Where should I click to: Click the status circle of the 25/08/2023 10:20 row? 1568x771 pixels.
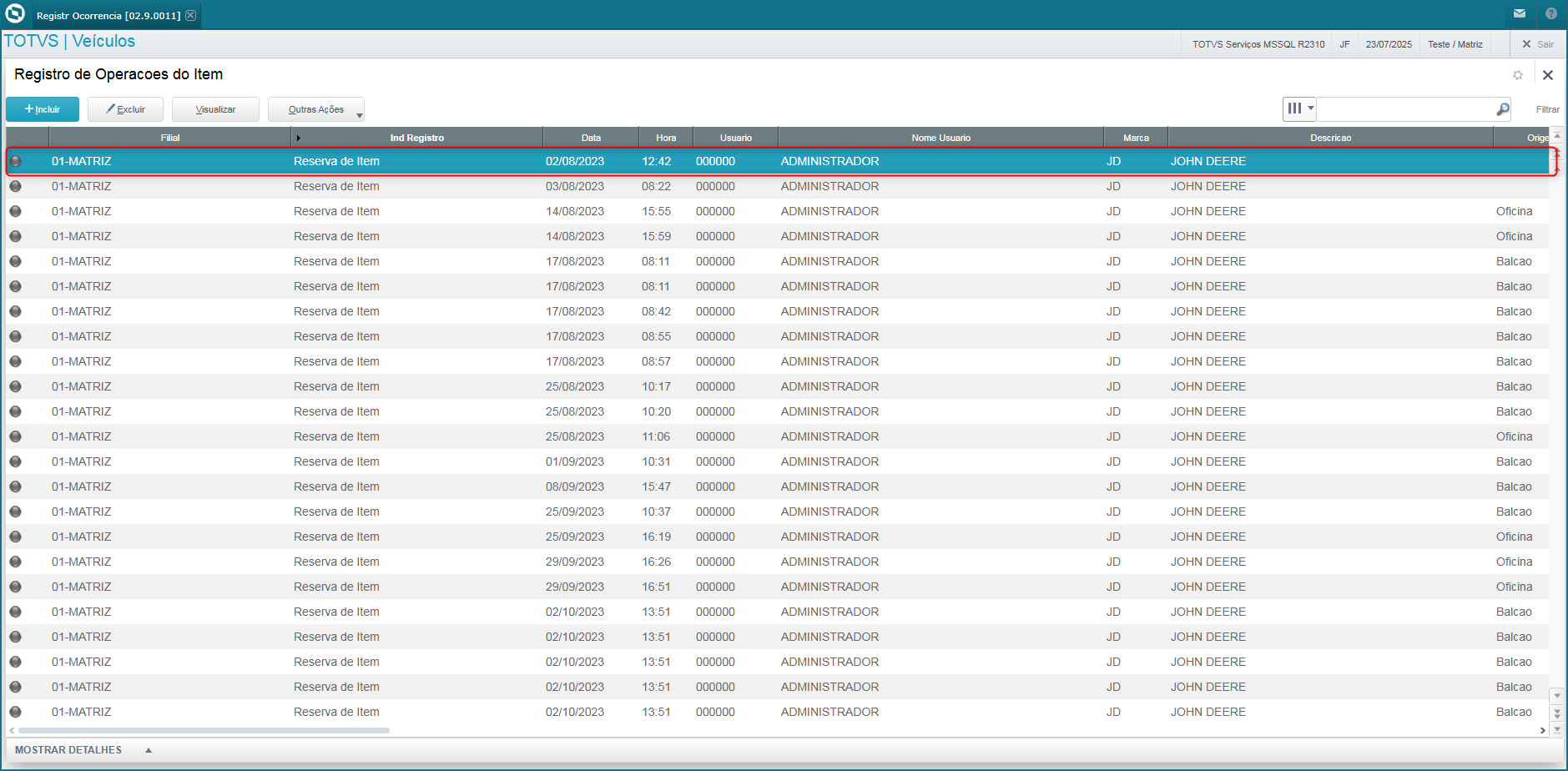click(15, 411)
